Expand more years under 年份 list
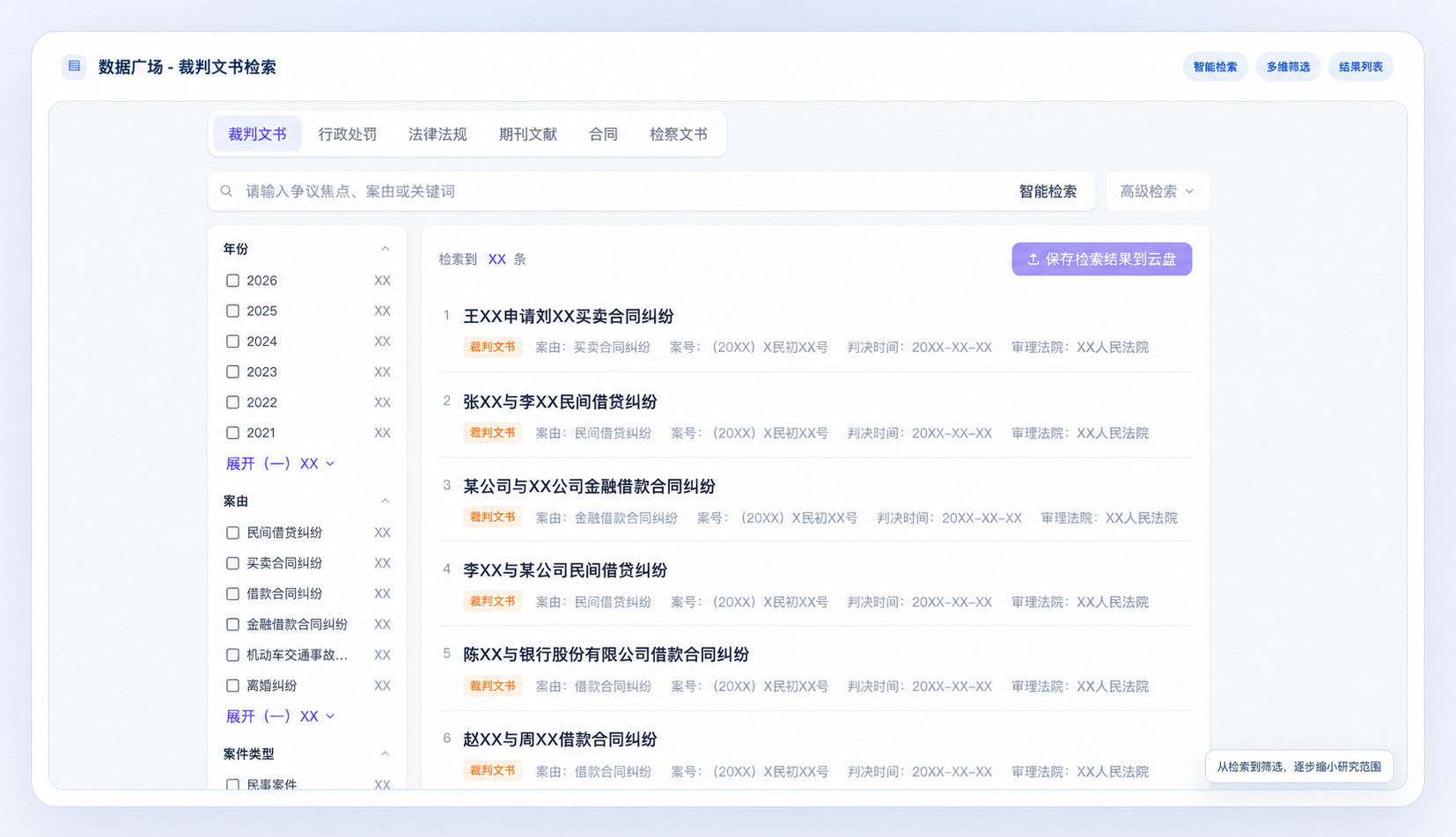Image resolution: width=1456 pixels, height=837 pixels. tap(280, 464)
